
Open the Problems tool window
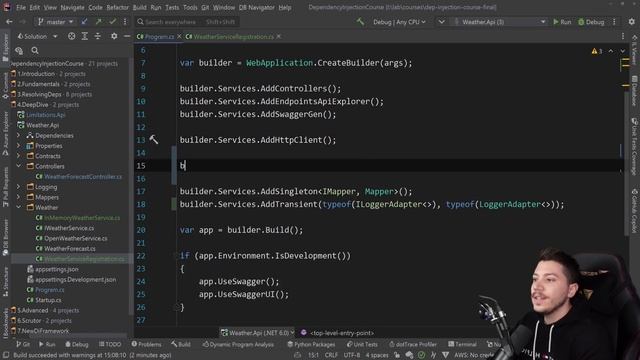[147, 344]
